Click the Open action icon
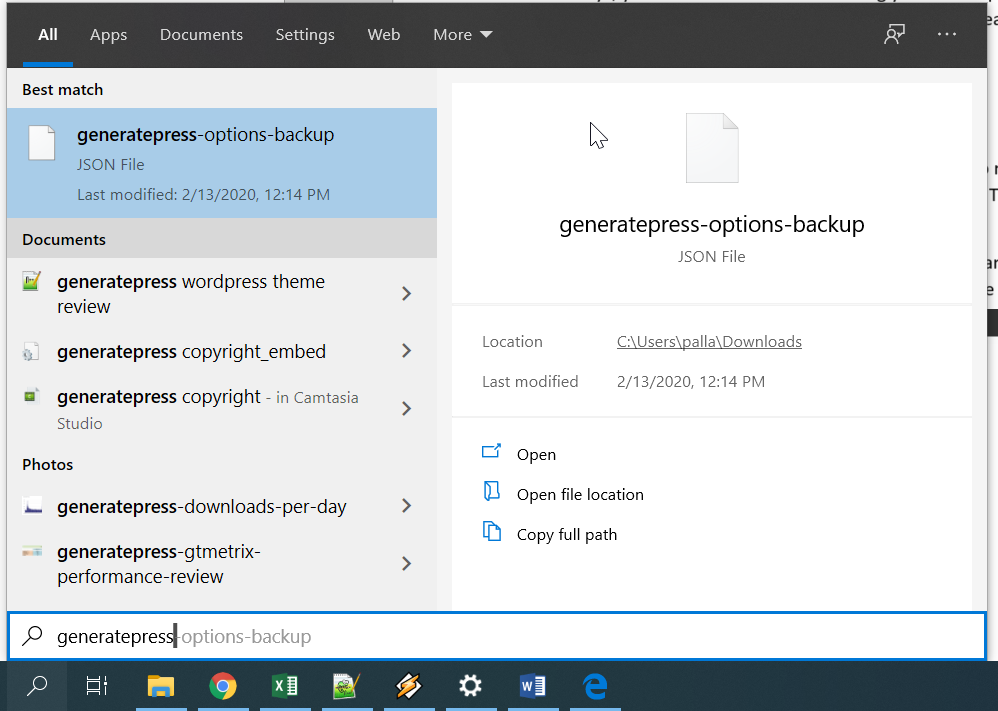Image resolution: width=998 pixels, height=711 pixels. 491,451
